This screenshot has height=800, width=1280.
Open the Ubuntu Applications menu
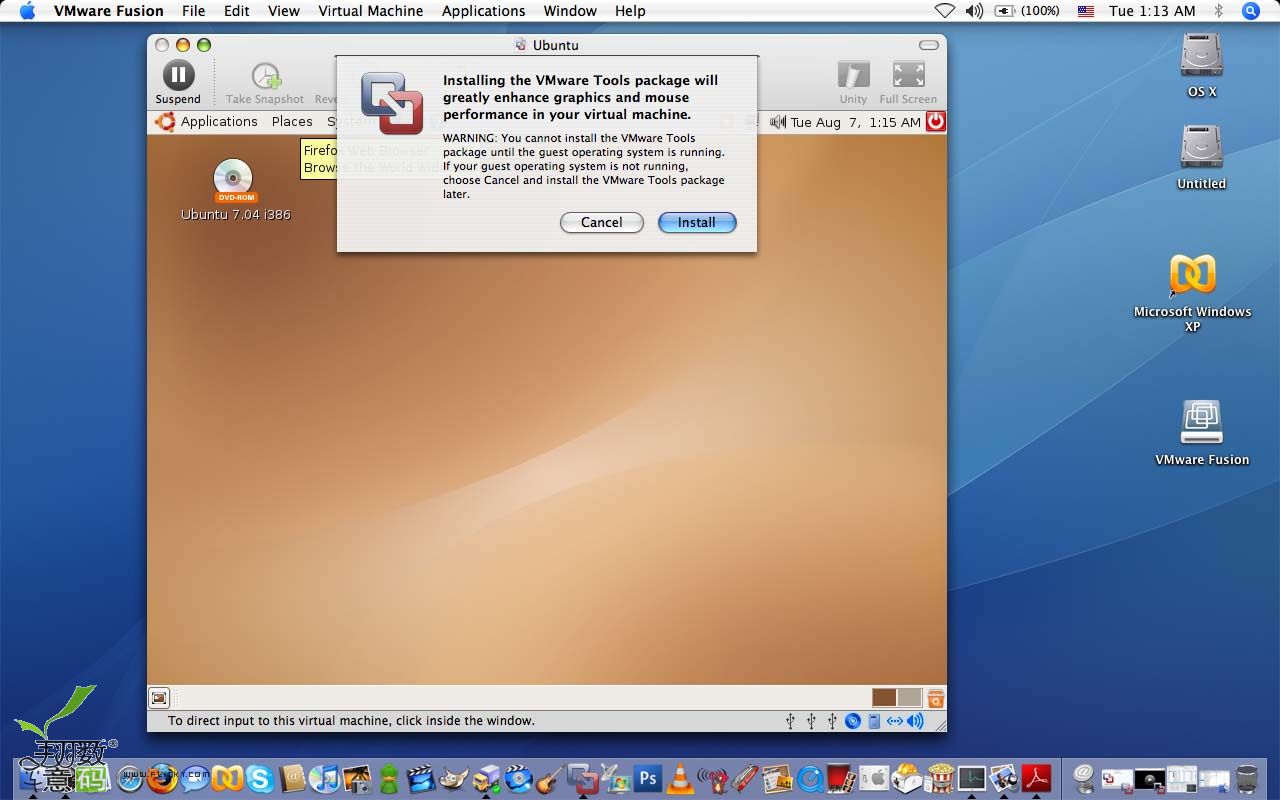219,121
